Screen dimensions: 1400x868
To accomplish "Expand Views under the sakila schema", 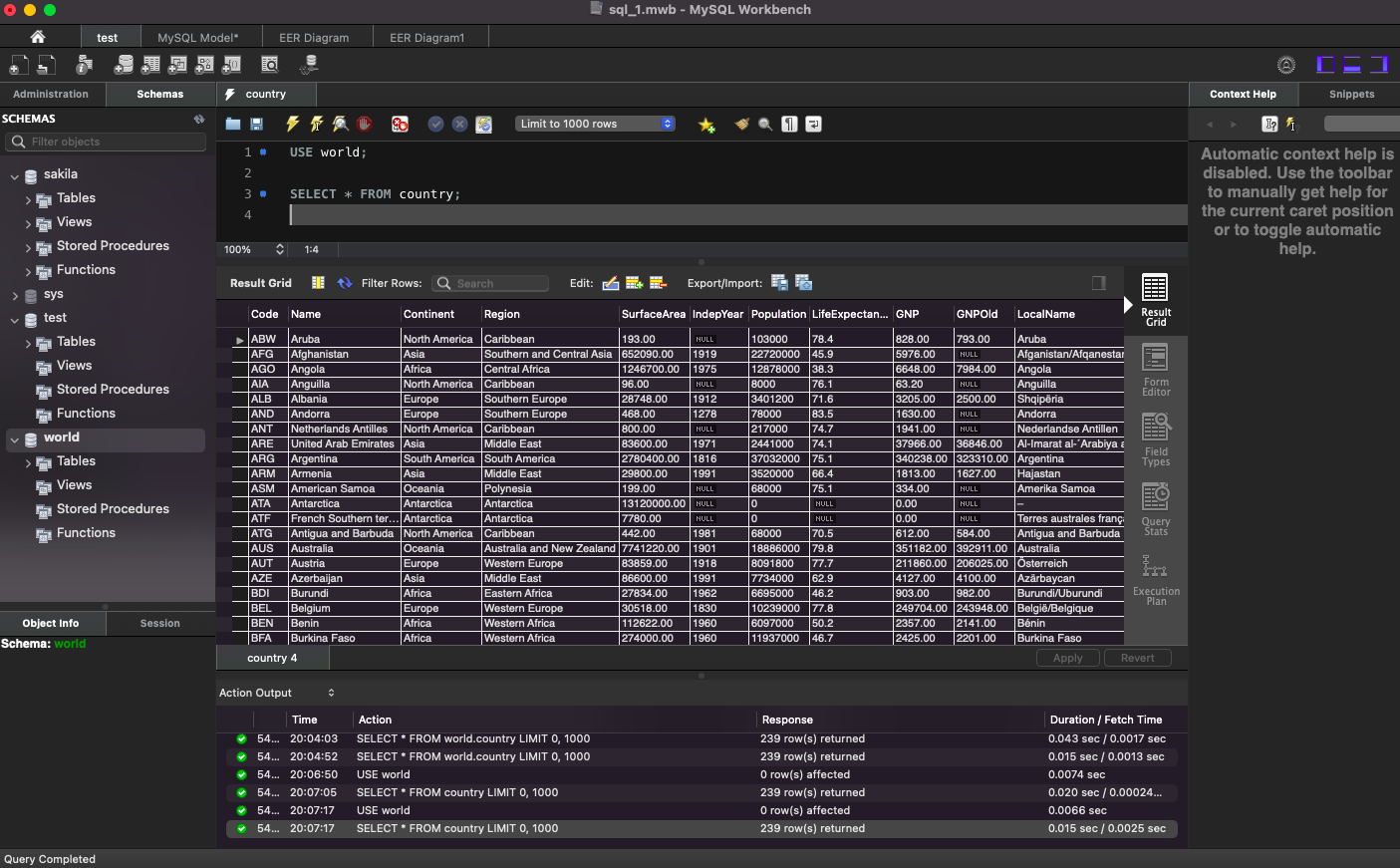I will click(28, 224).
